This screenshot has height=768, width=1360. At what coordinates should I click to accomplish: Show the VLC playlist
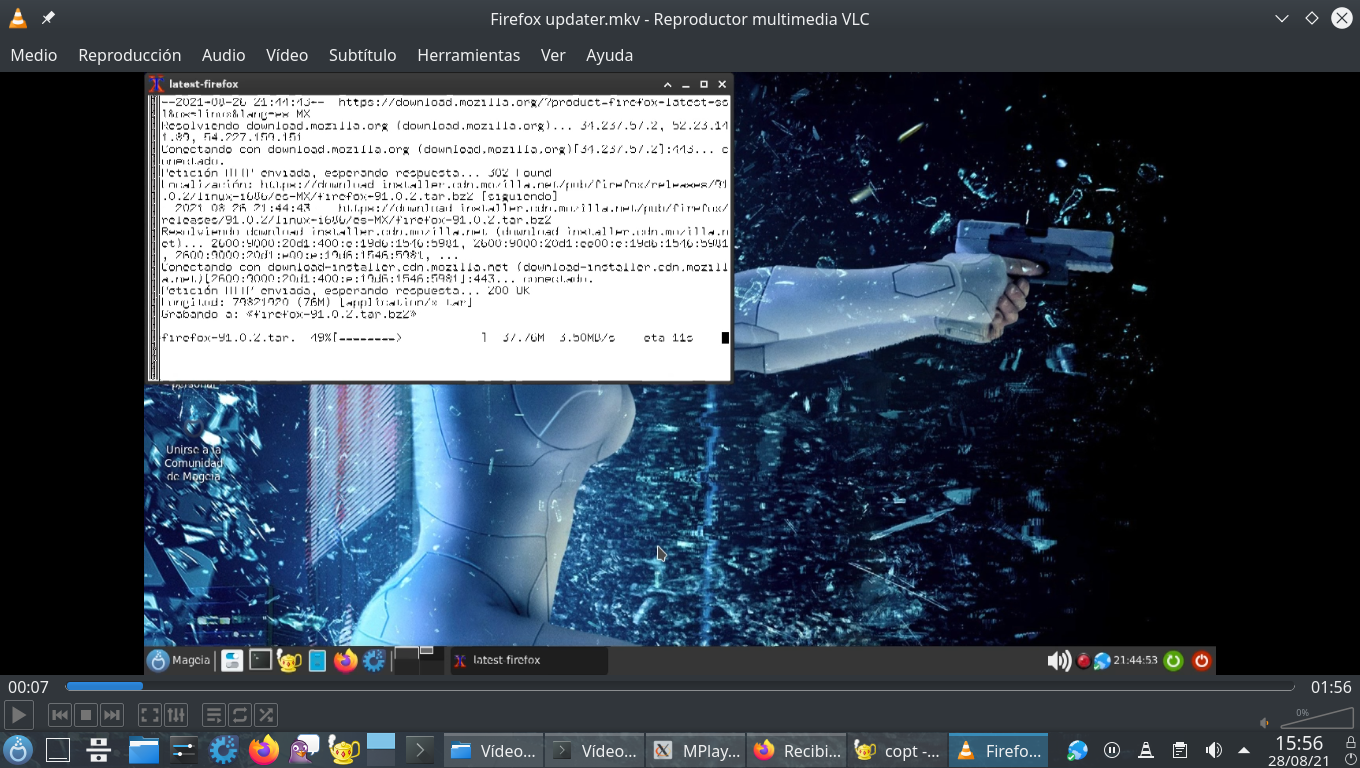point(214,715)
